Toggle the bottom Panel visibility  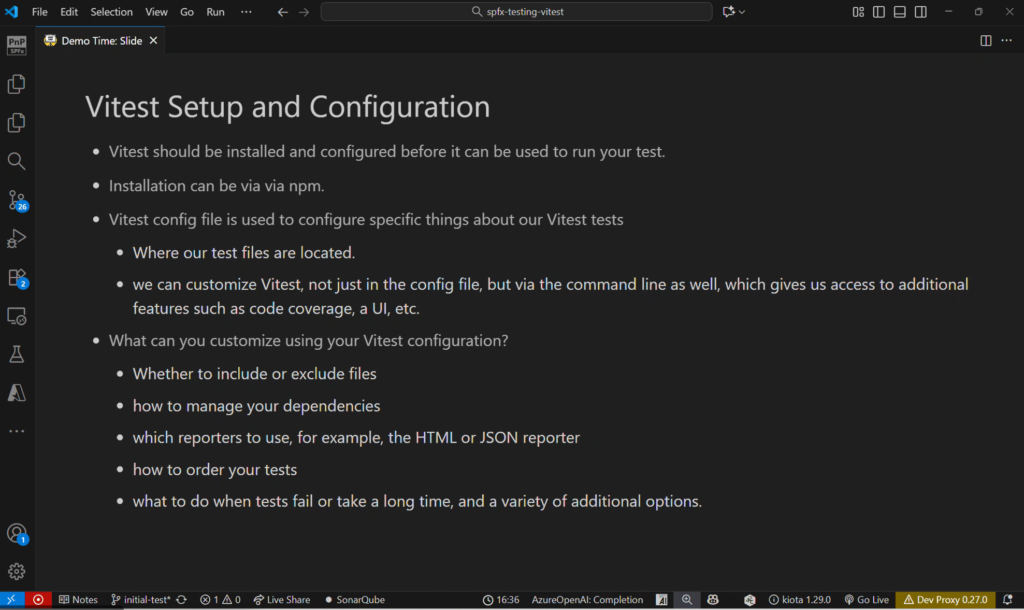click(x=900, y=12)
